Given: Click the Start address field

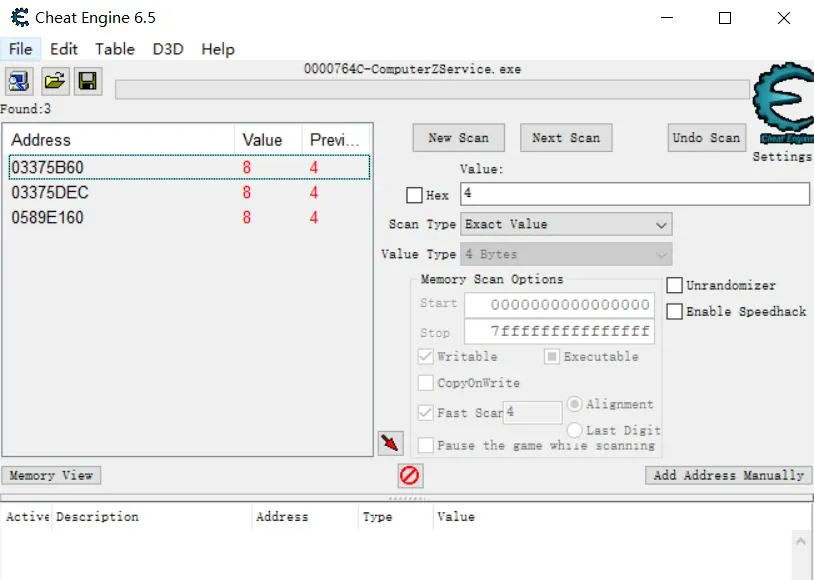Looking at the screenshot, I should point(560,305).
